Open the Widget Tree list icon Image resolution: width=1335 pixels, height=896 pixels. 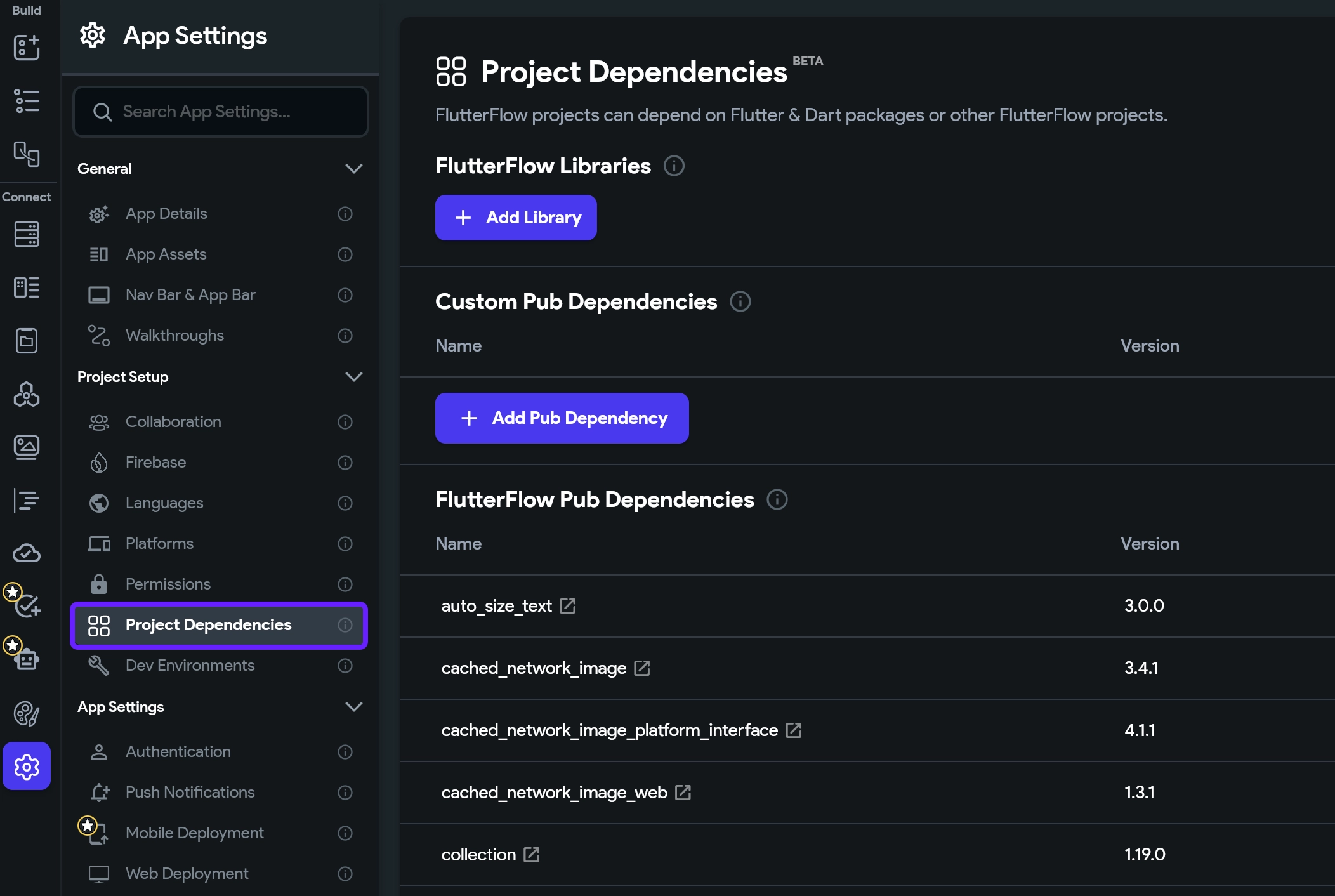[x=27, y=101]
